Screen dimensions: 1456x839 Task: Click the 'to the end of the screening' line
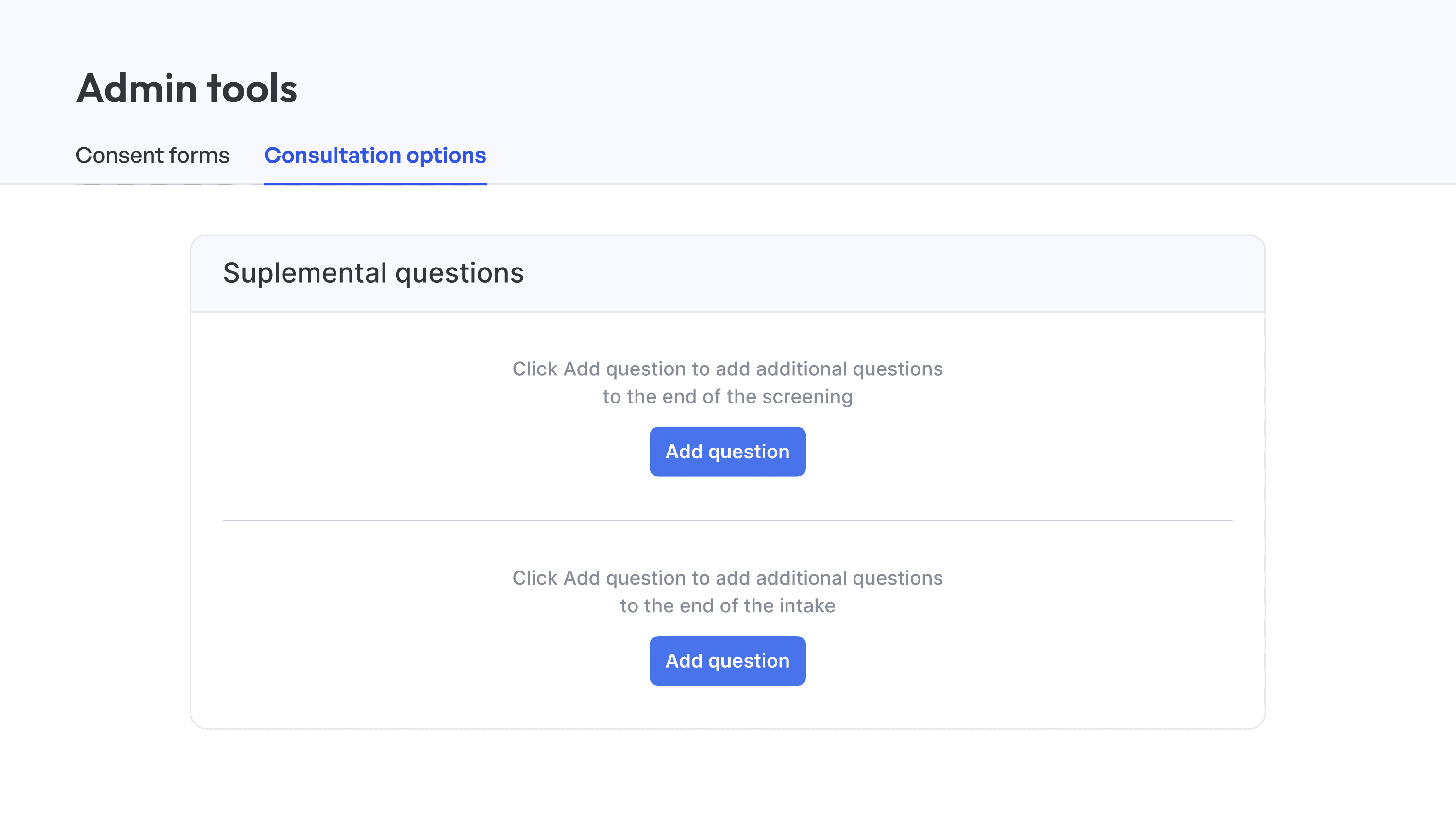(727, 397)
